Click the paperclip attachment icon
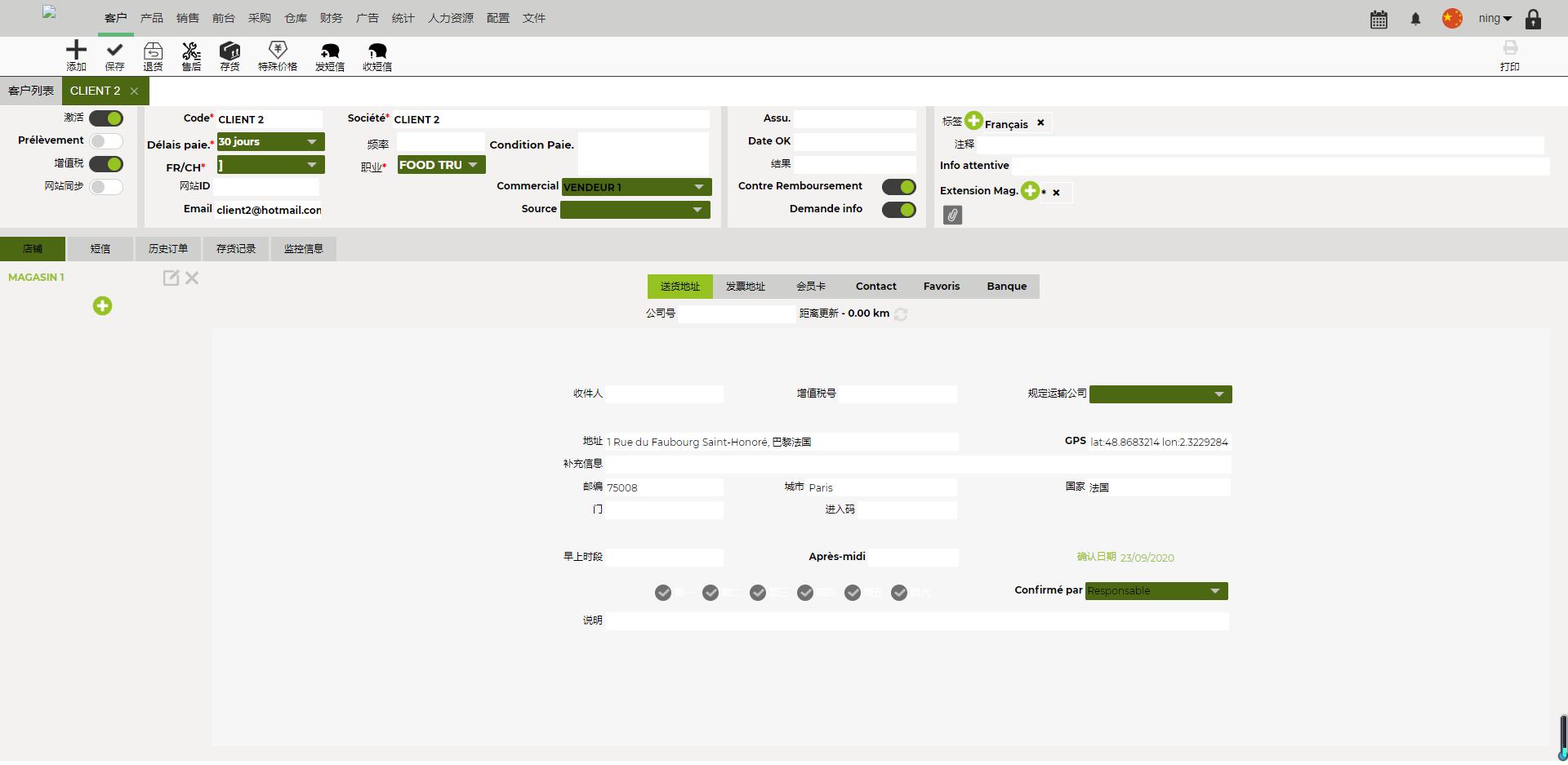 click(x=952, y=215)
